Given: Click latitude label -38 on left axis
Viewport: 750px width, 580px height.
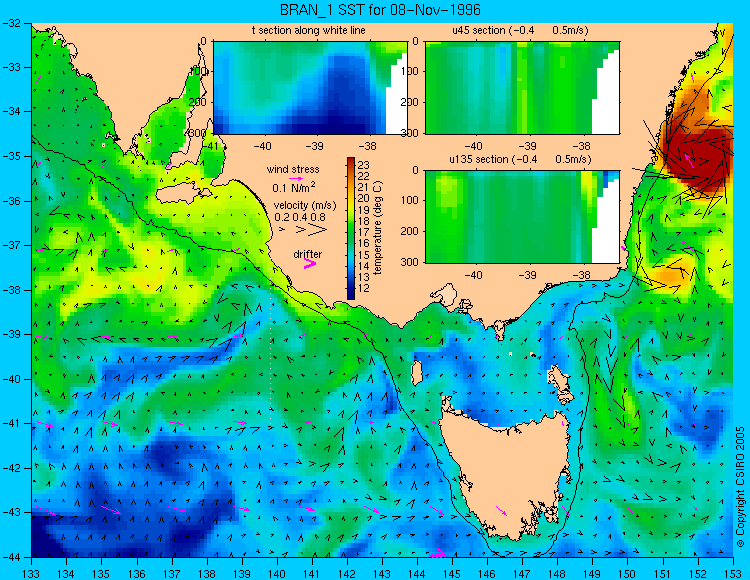Looking at the screenshot, I should point(14,290).
